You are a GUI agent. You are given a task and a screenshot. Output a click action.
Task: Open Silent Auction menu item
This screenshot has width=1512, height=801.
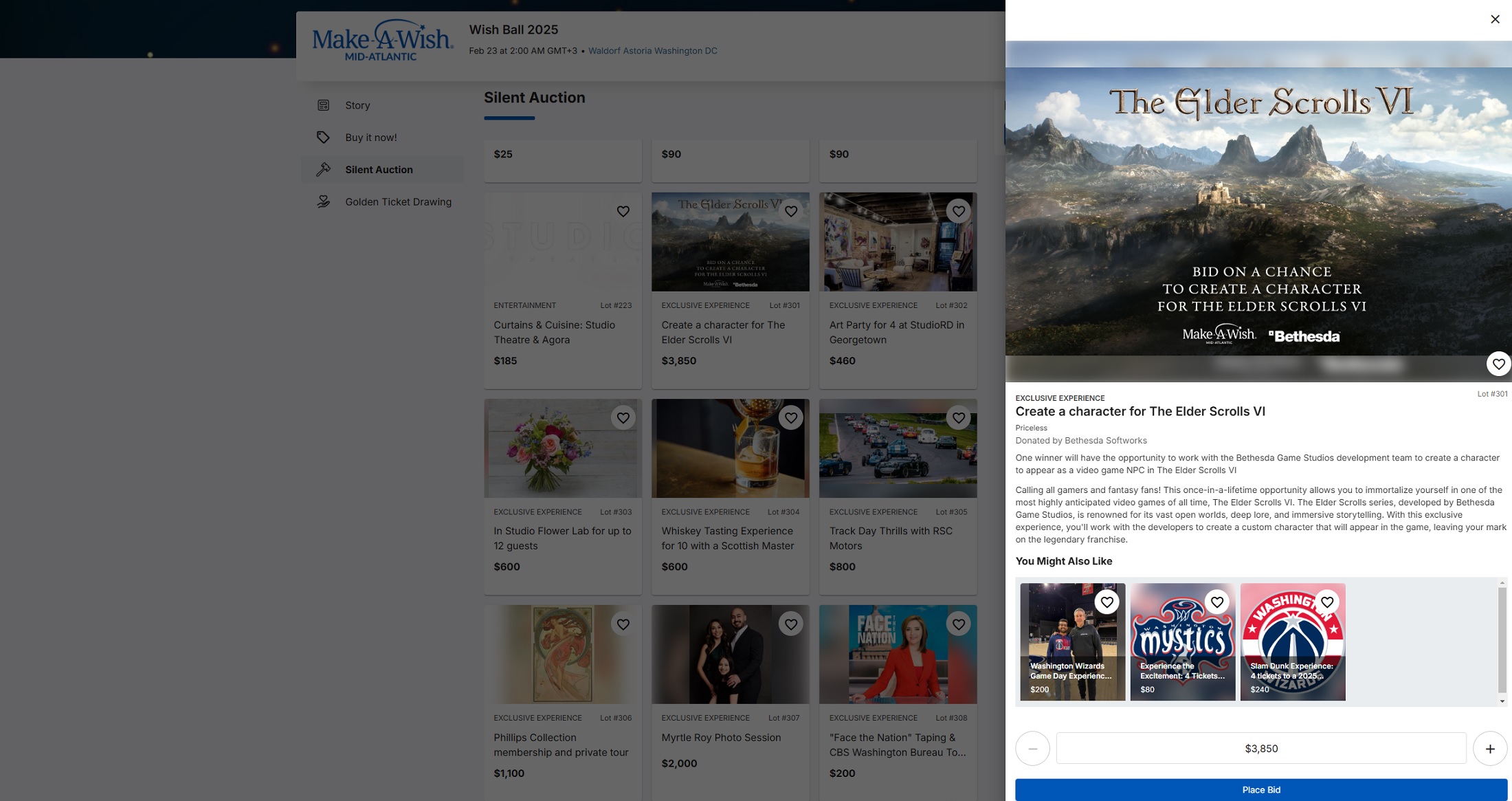379,170
